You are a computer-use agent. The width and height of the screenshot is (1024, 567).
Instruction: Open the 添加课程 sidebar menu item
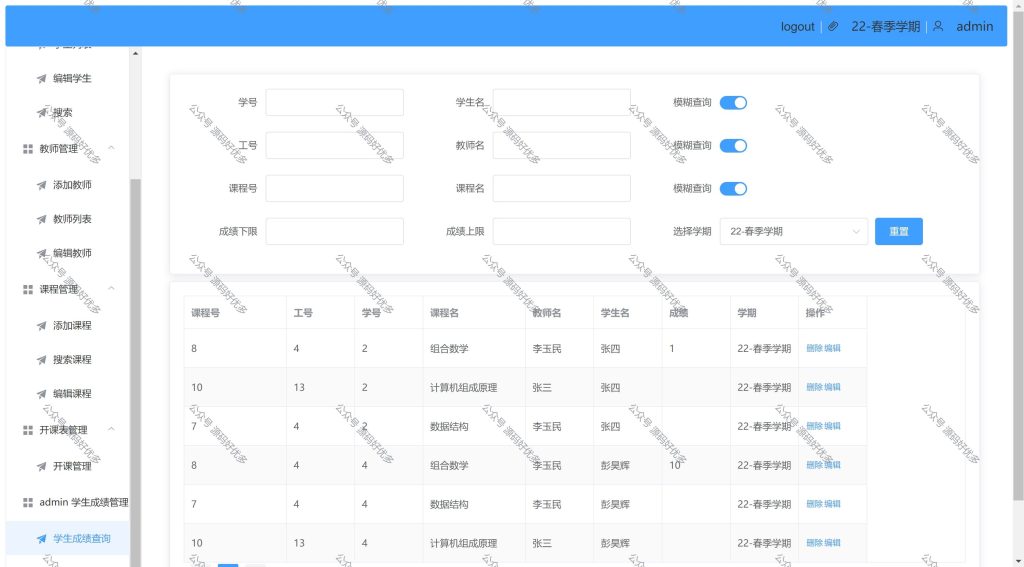point(68,325)
